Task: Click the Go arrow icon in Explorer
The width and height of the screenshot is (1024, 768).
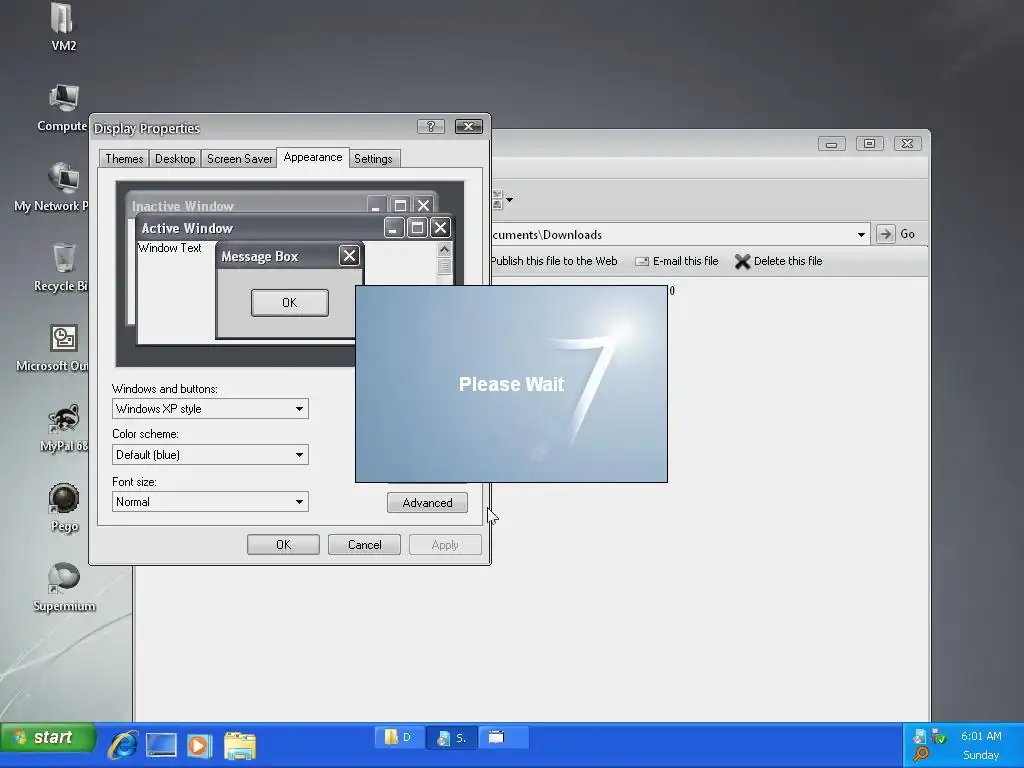Action: tap(886, 234)
